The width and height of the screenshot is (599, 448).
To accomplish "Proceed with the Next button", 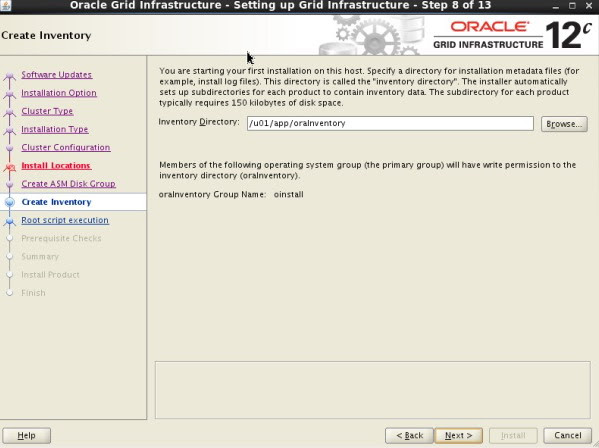I will pyautogui.click(x=458, y=435).
